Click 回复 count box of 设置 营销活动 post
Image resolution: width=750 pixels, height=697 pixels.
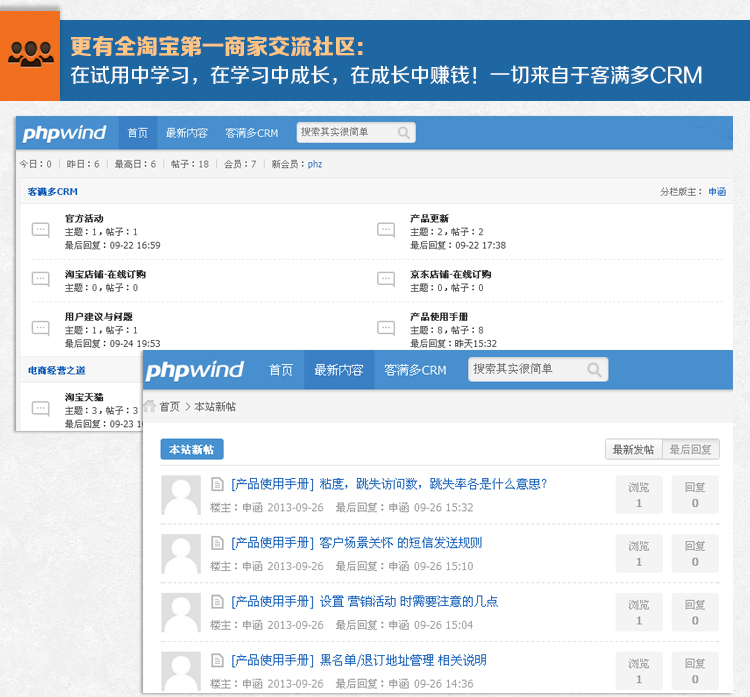pyautogui.click(x=695, y=612)
